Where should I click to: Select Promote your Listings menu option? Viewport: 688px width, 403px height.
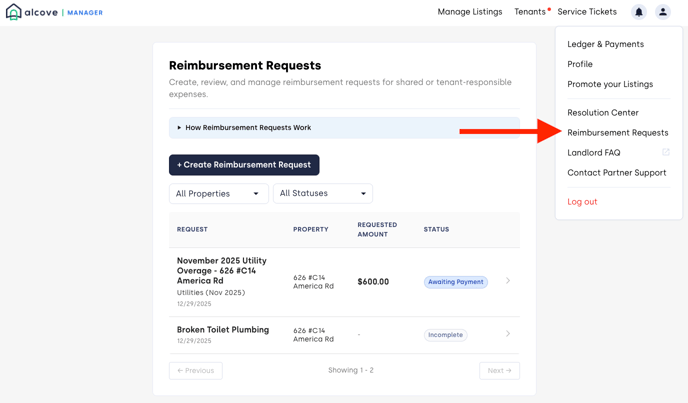[x=610, y=84]
